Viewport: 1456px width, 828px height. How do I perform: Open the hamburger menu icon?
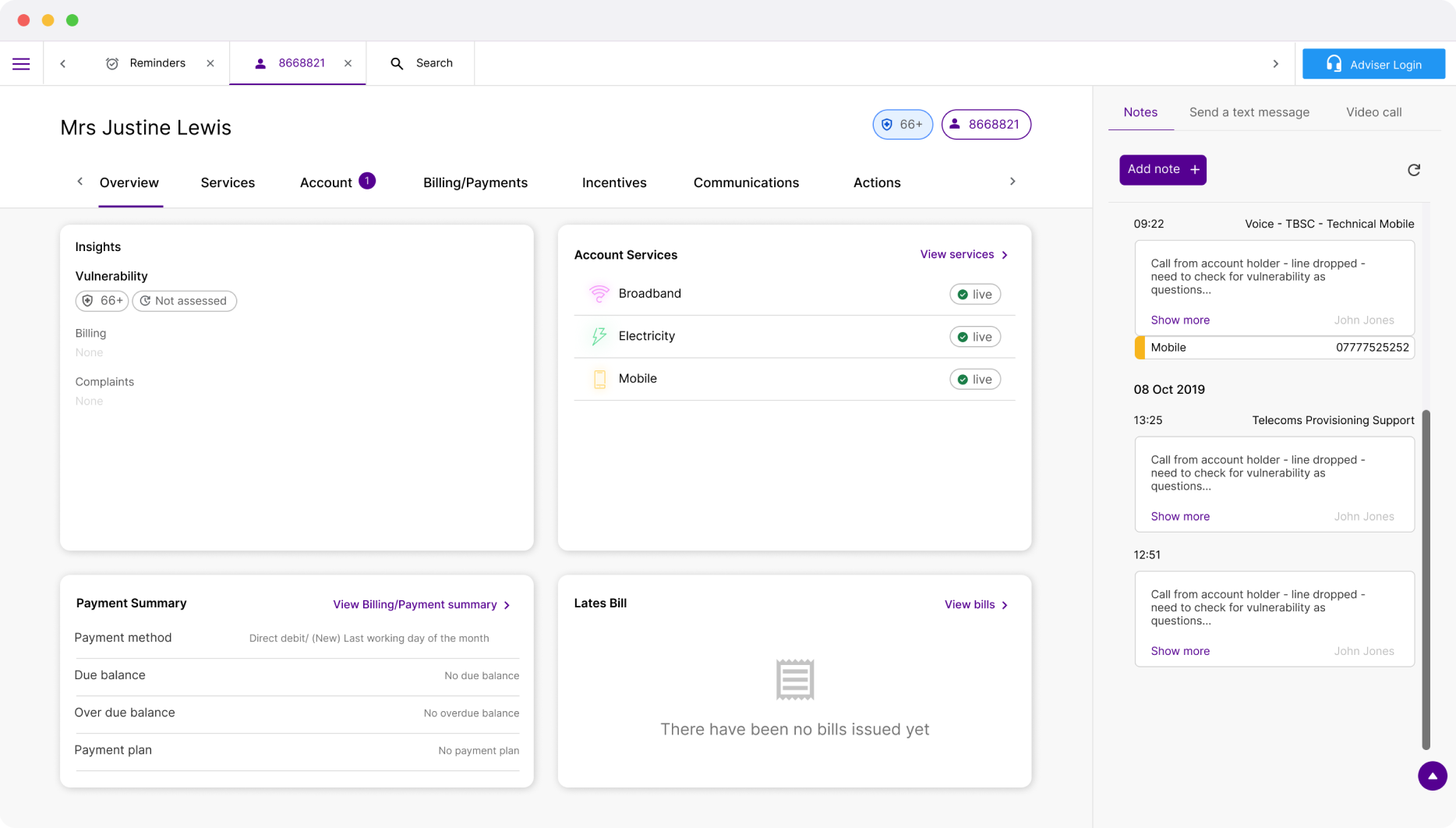click(x=21, y=64)
